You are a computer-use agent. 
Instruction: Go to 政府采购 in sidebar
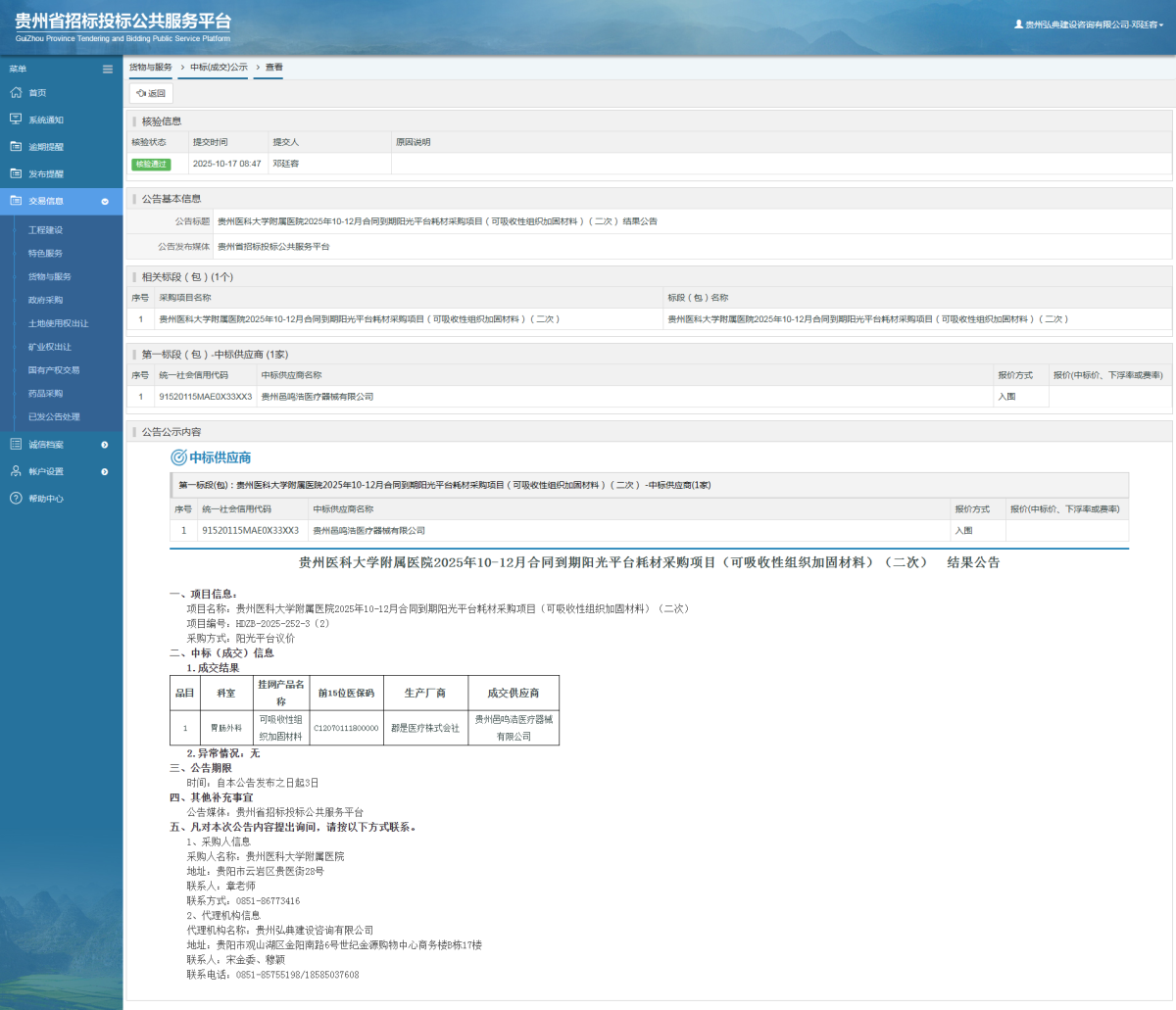(45, 300)
